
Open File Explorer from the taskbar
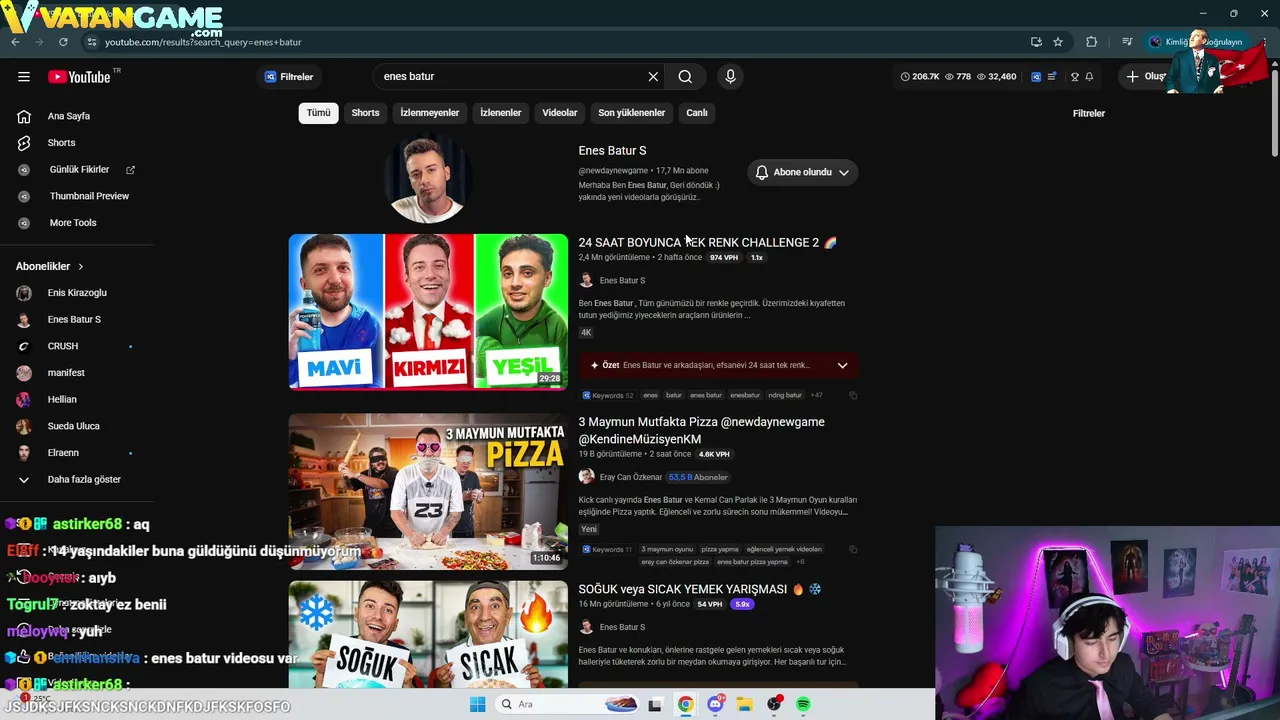tap(745, 705)
